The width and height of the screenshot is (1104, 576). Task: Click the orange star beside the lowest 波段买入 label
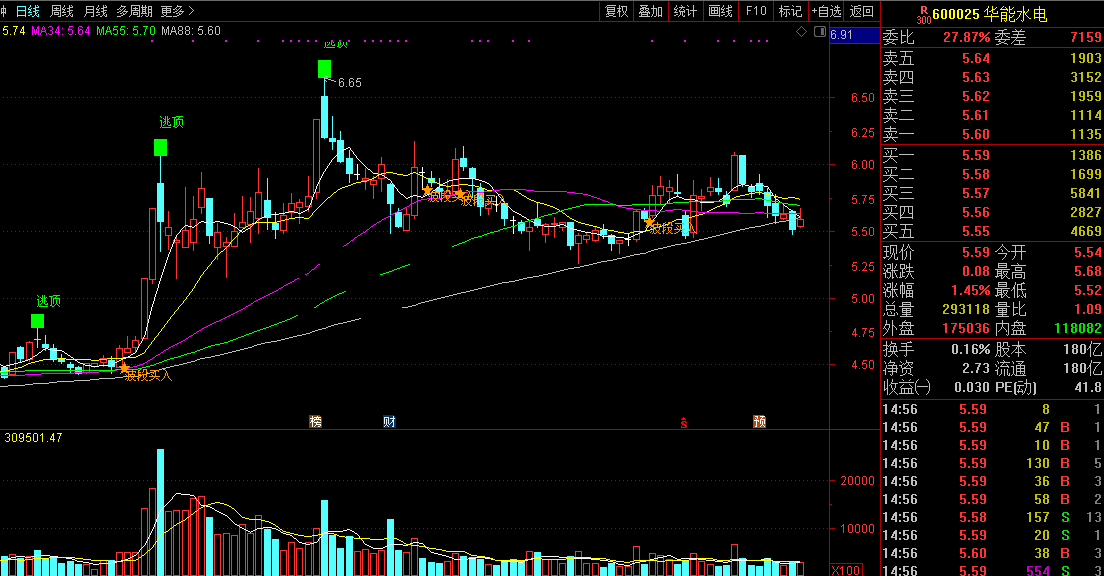point(125,368)
